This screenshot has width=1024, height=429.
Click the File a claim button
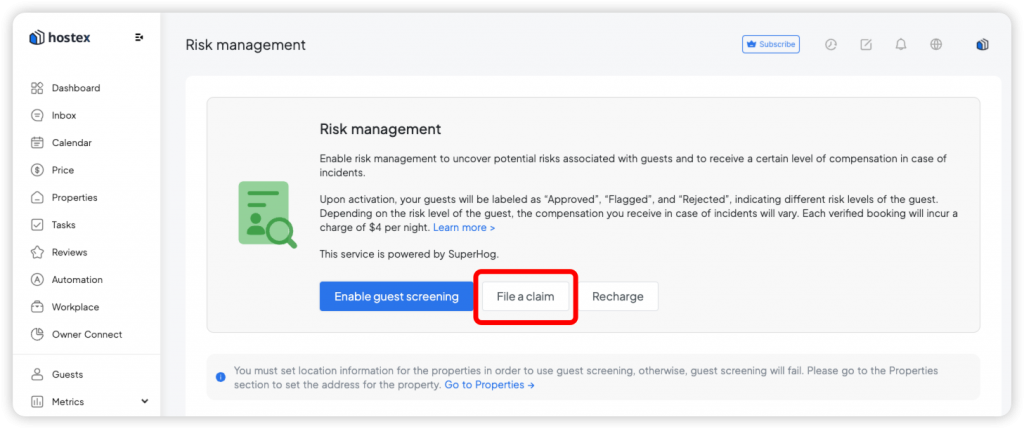525,296
